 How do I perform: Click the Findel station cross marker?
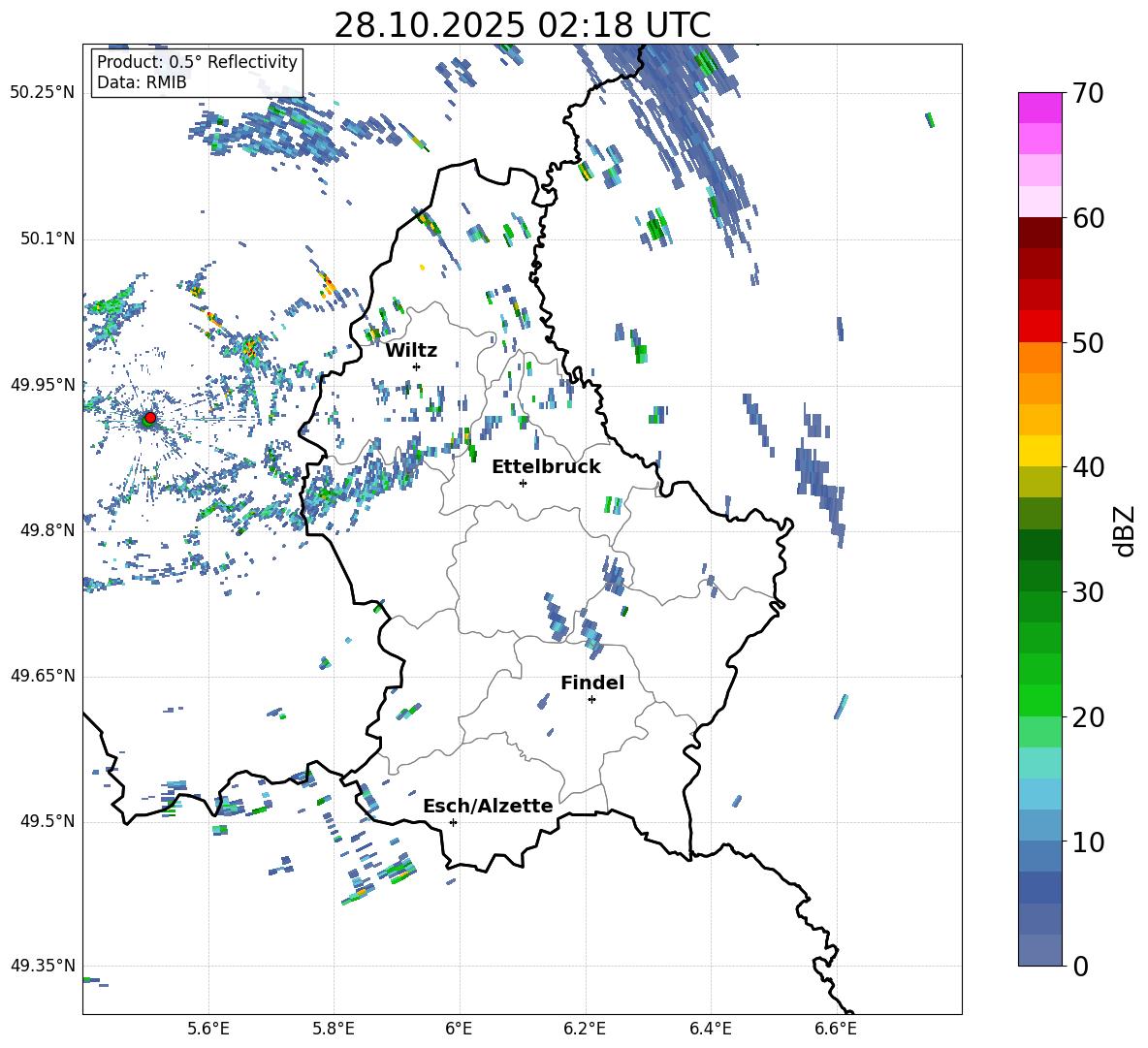591,699
